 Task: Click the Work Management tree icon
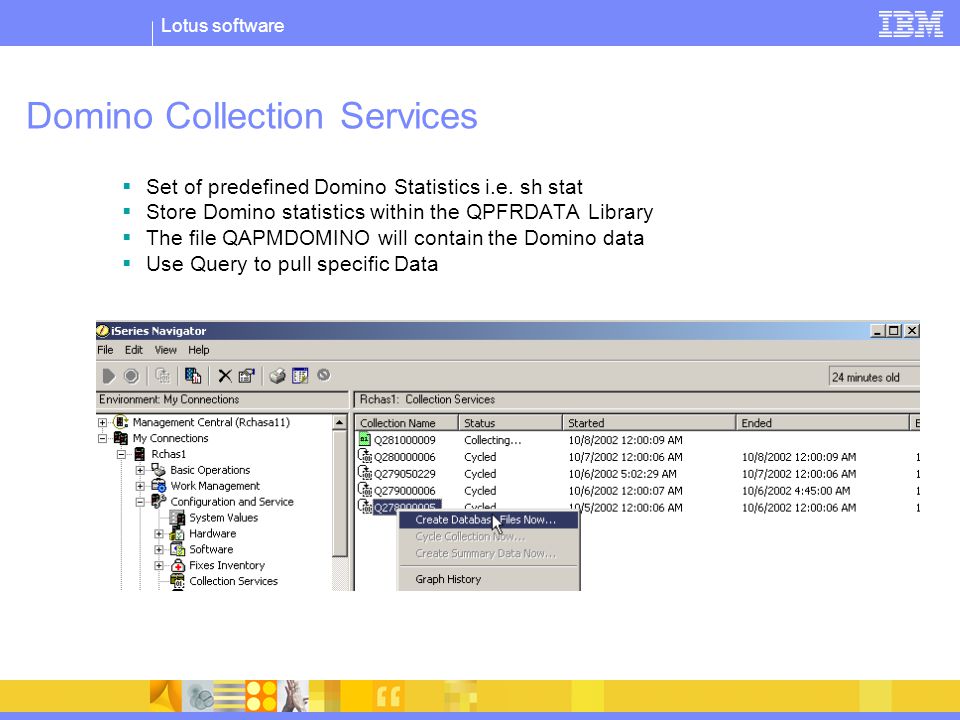click(159, 486)
